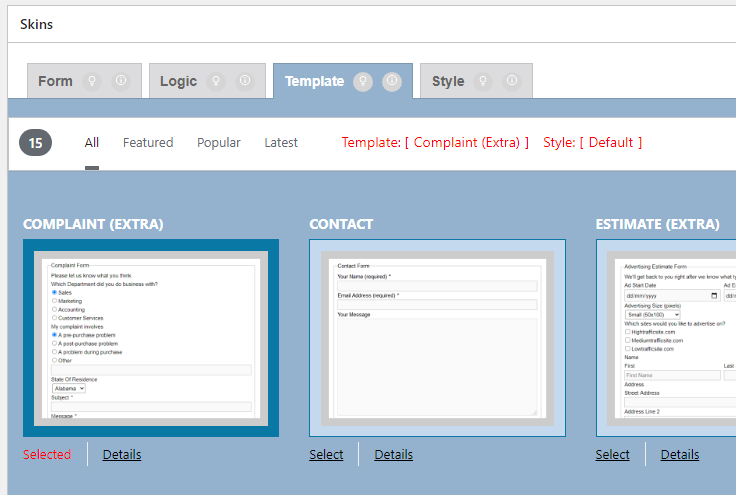
Task: Open Details for Estimate (Extra) template
Action: 679,455
